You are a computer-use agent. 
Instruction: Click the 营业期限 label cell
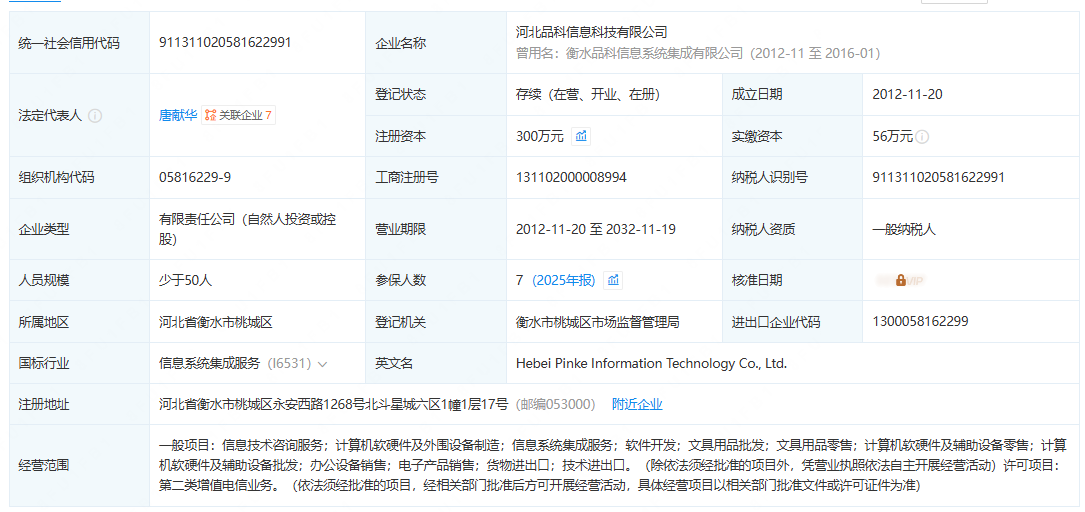point(436,229)
